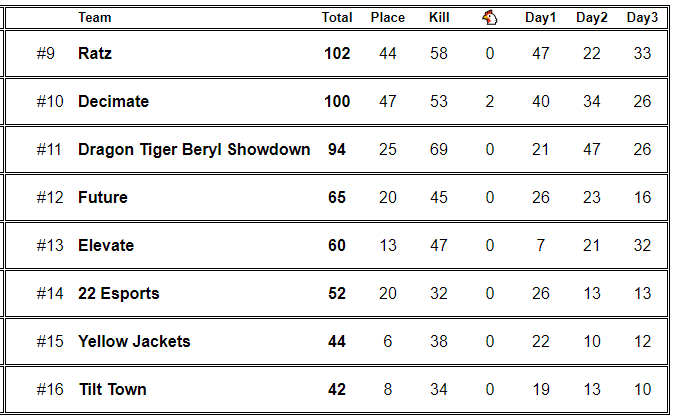673x417 pixels.
Task: Open the Decimate team entry
Action: 113,101
